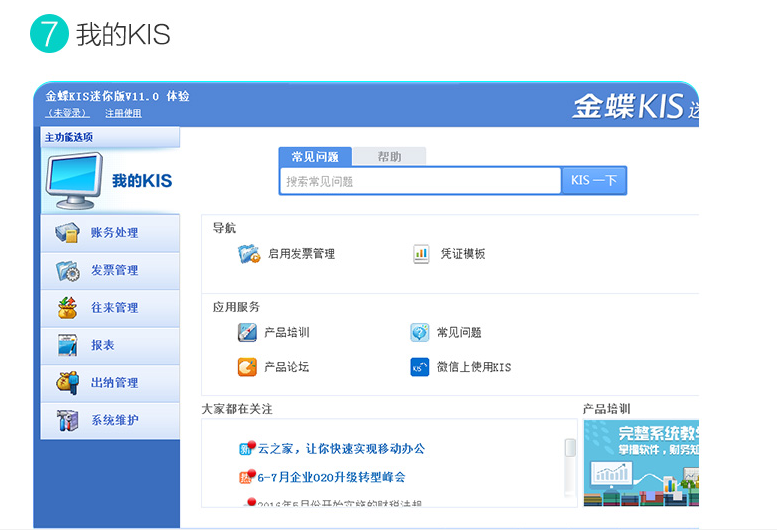
Task: Open 系统维护 system maintenance icon
Action: click(67, 420)
